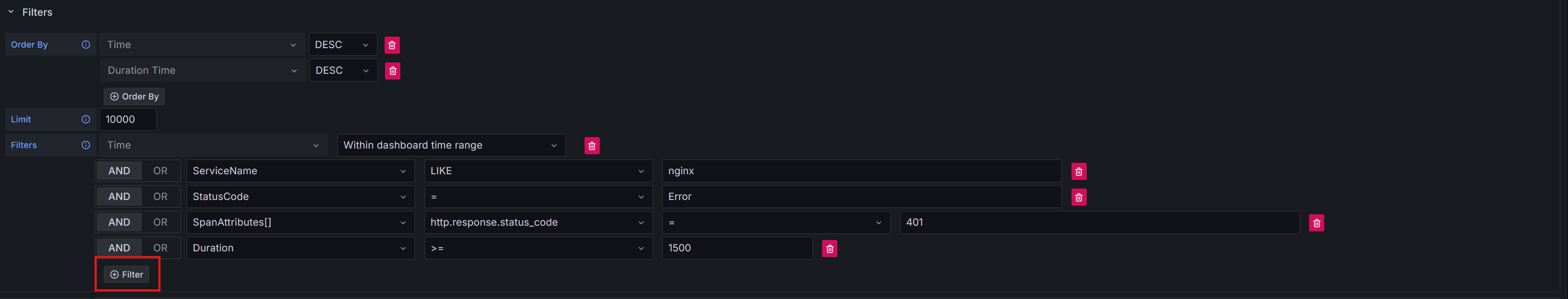Remove the Duration Time order-by row
Screen dimensions: 1568x299
(x=393, y=70)
